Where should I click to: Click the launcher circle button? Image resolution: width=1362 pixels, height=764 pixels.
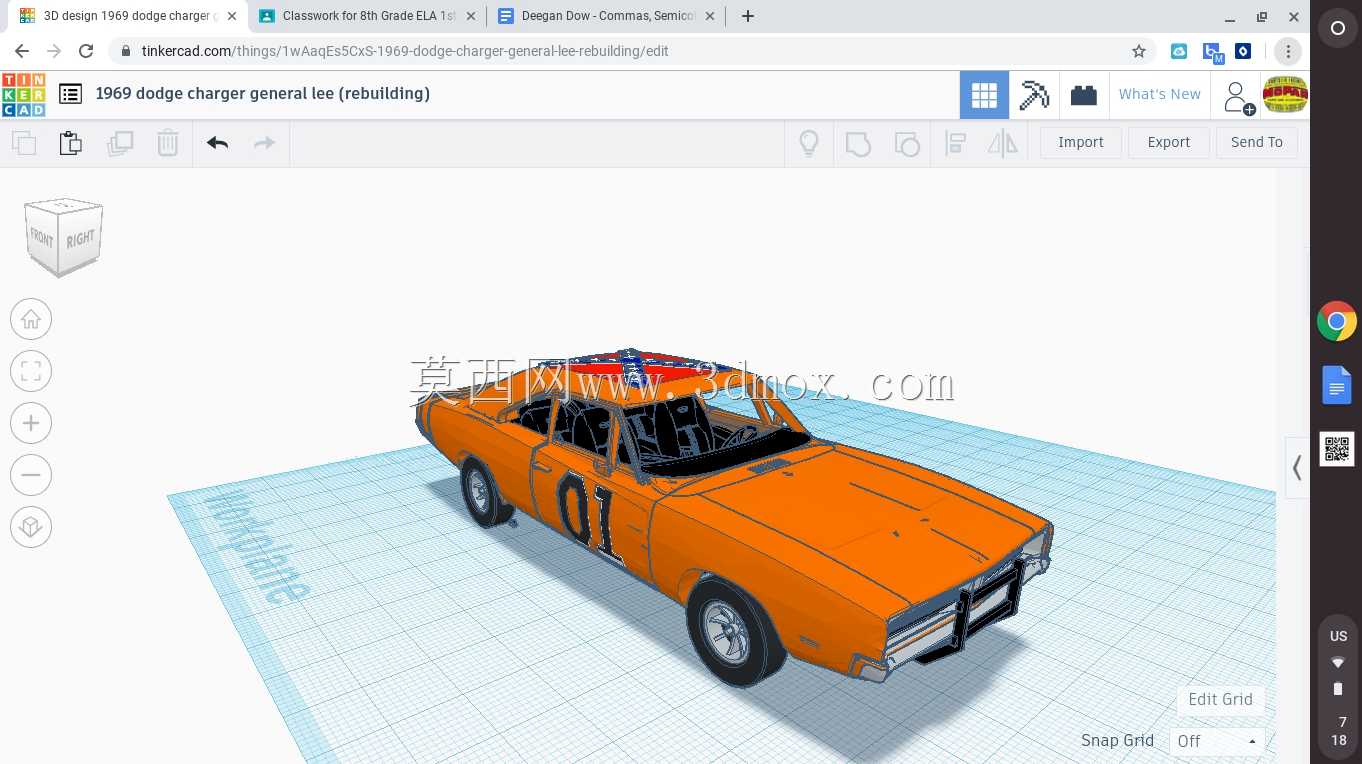[x=1337, y=29]
